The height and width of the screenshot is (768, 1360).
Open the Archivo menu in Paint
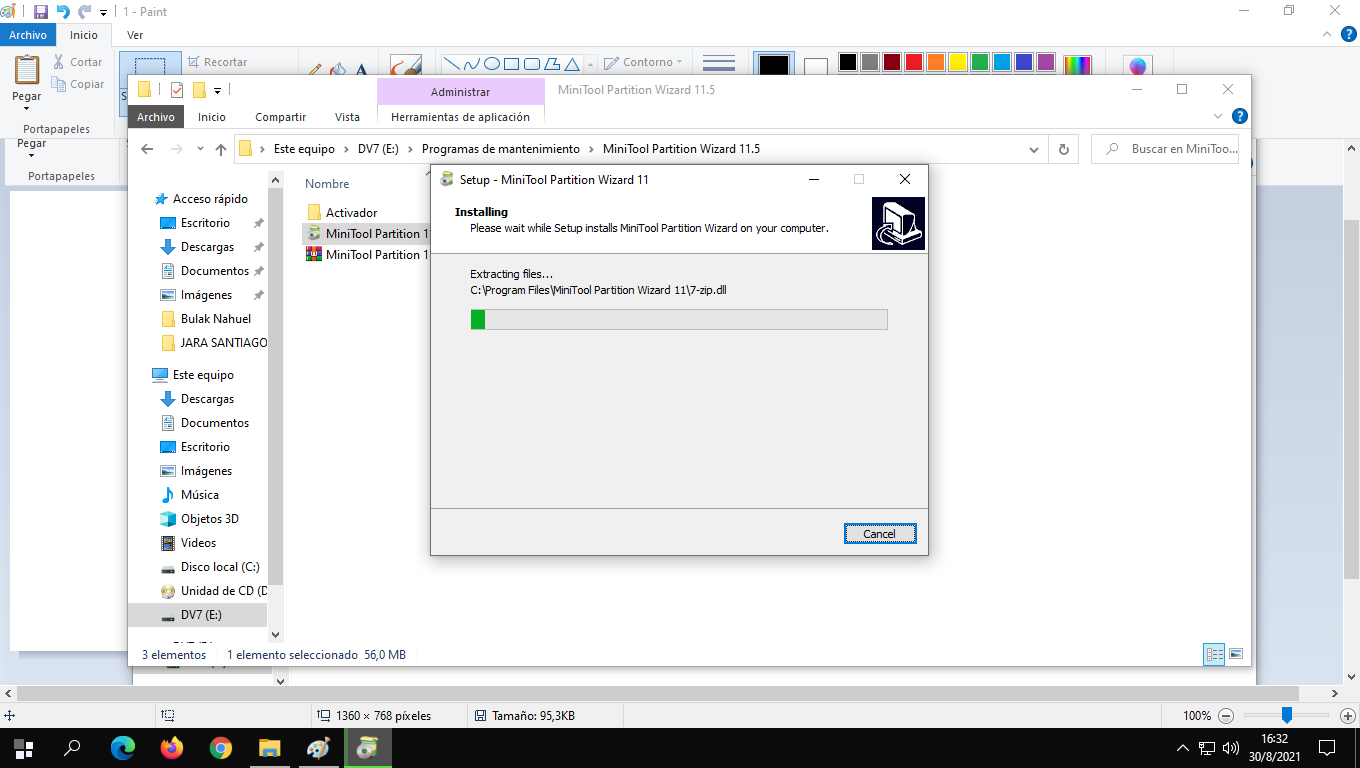(x=28, y=35)
